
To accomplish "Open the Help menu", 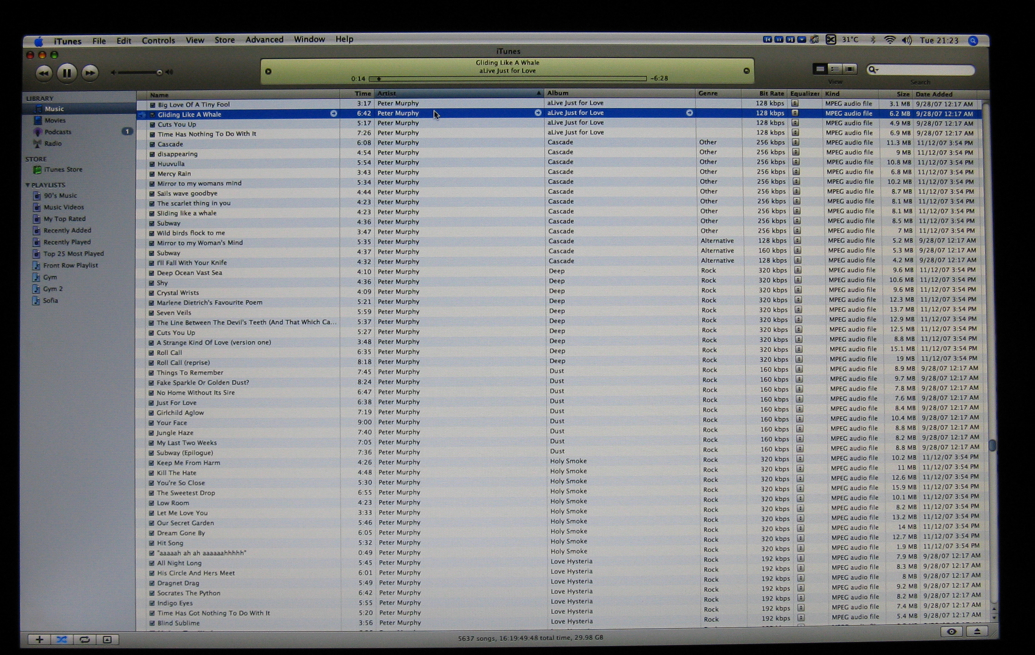I will tap(344, 39).
